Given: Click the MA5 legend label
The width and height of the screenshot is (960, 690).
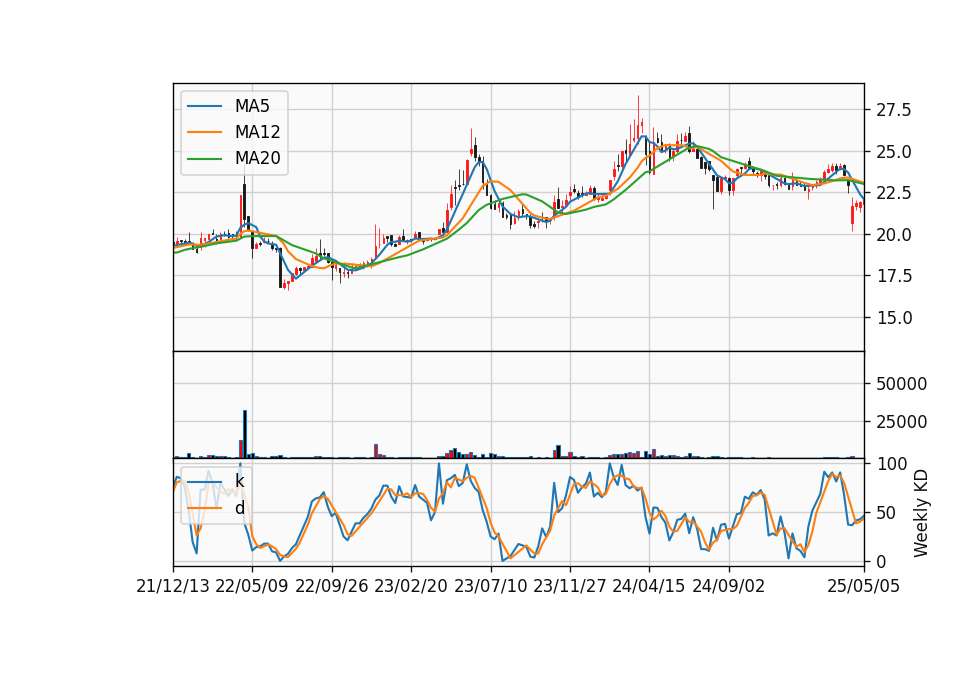Looking at the screenshot, I should pos(252,106).
